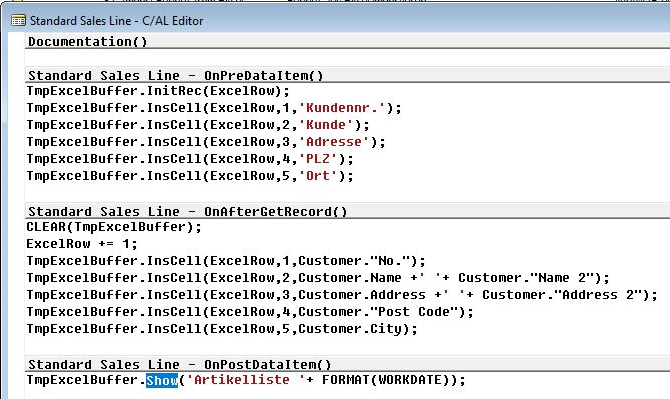Click the 'Artikelliste ' string literal

(246, 380)
